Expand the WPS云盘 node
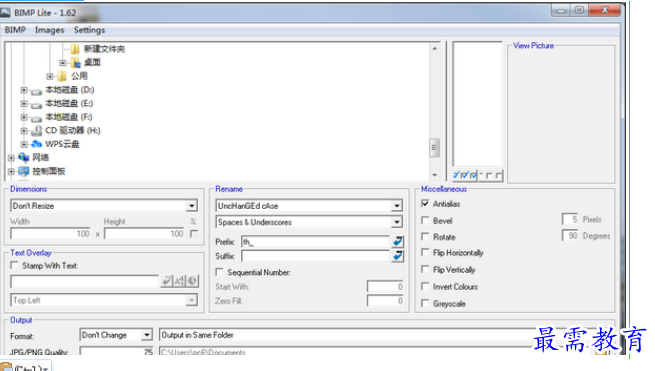This screenshot has height=371, width=655. pyautogui.click(x=24, y=144)
